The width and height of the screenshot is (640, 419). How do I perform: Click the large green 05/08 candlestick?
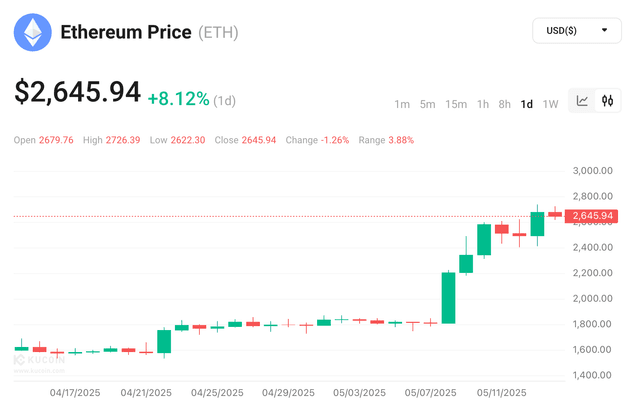(449, 298)
